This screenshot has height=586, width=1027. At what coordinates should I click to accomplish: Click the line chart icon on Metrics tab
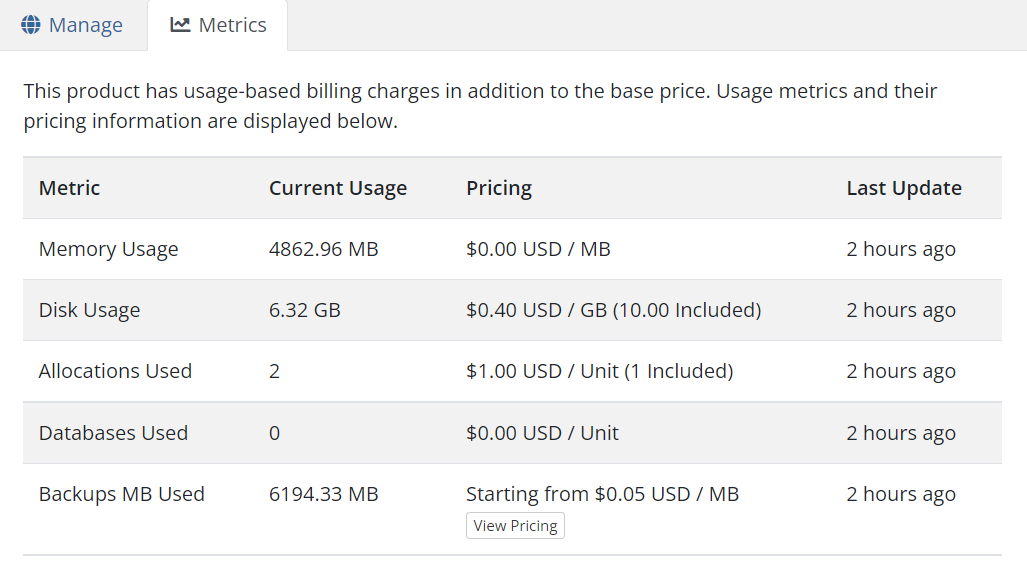[x=180, y=25]
